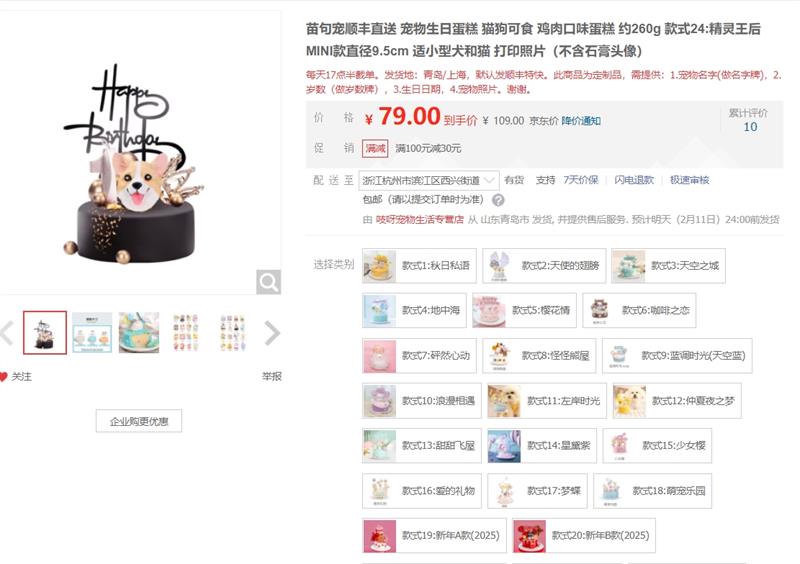Click the 满减 promotion tag

375,148
